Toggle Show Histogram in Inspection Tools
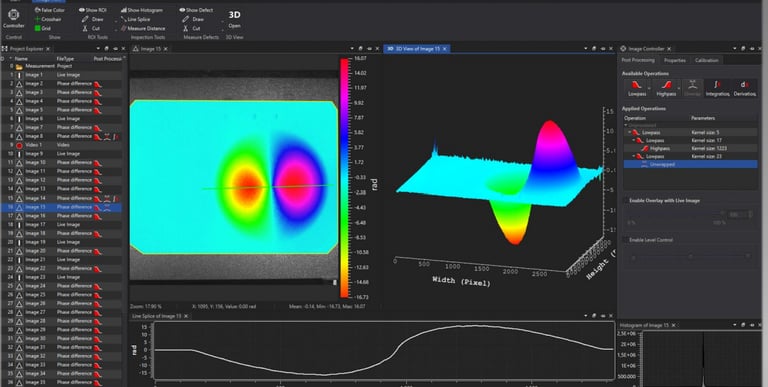The height and width of the screenshot is (387, 768). pyautogui.click(x=141, y=10)
